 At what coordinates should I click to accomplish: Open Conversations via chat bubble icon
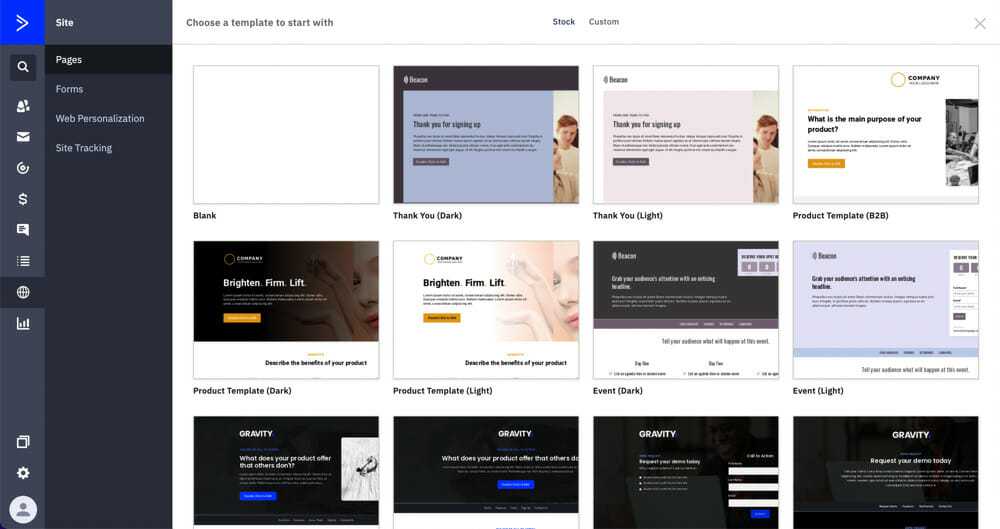(22, 230)
